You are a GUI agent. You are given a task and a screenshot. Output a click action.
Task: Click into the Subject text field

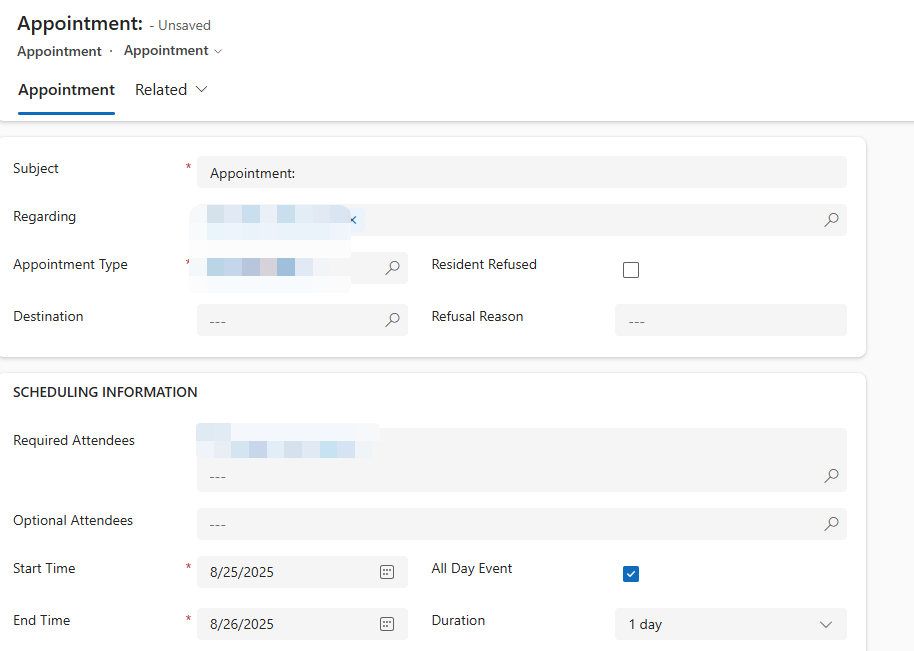click(x=520, y=173)
